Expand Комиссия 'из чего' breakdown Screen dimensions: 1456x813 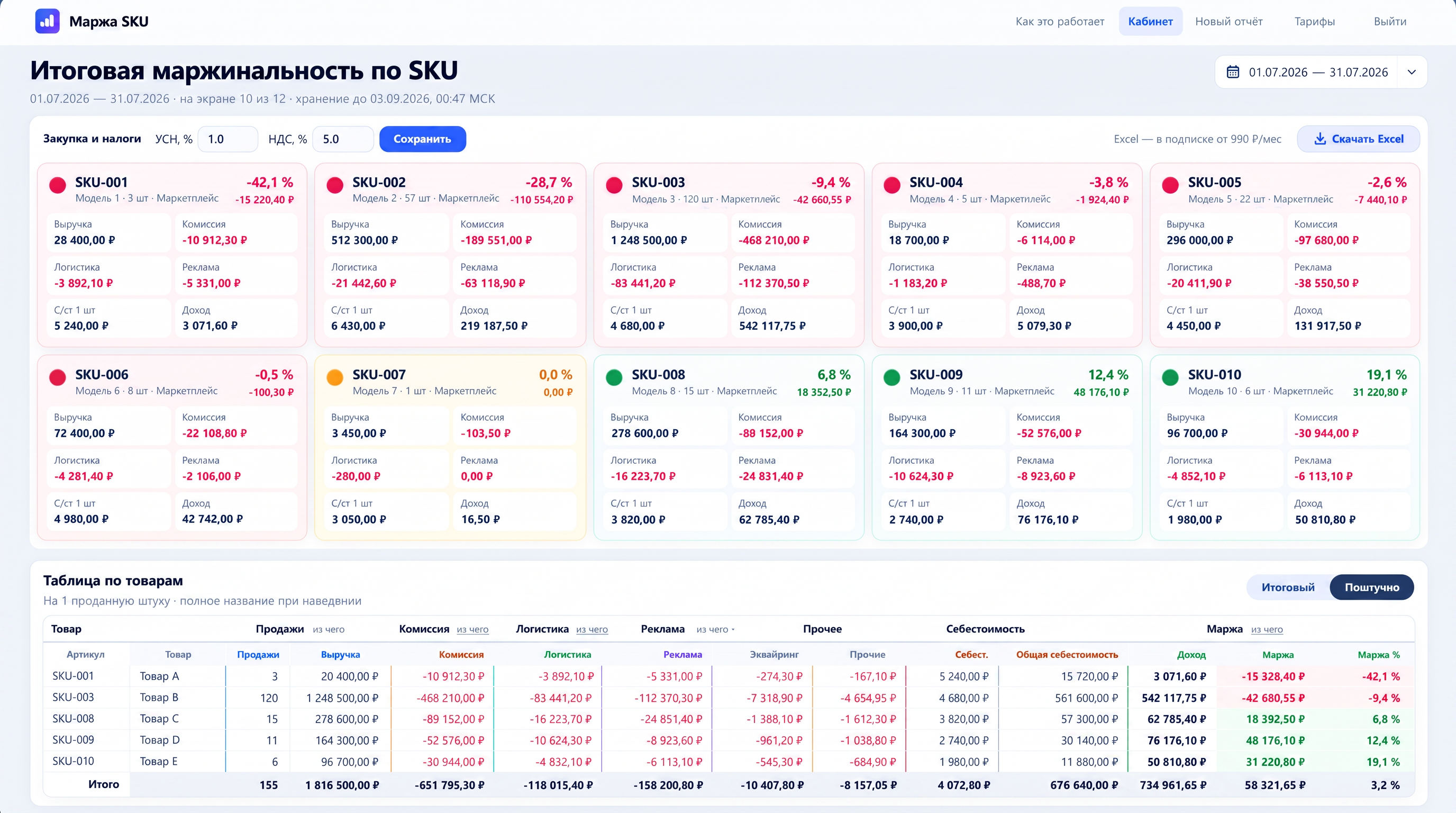(472, 629)
